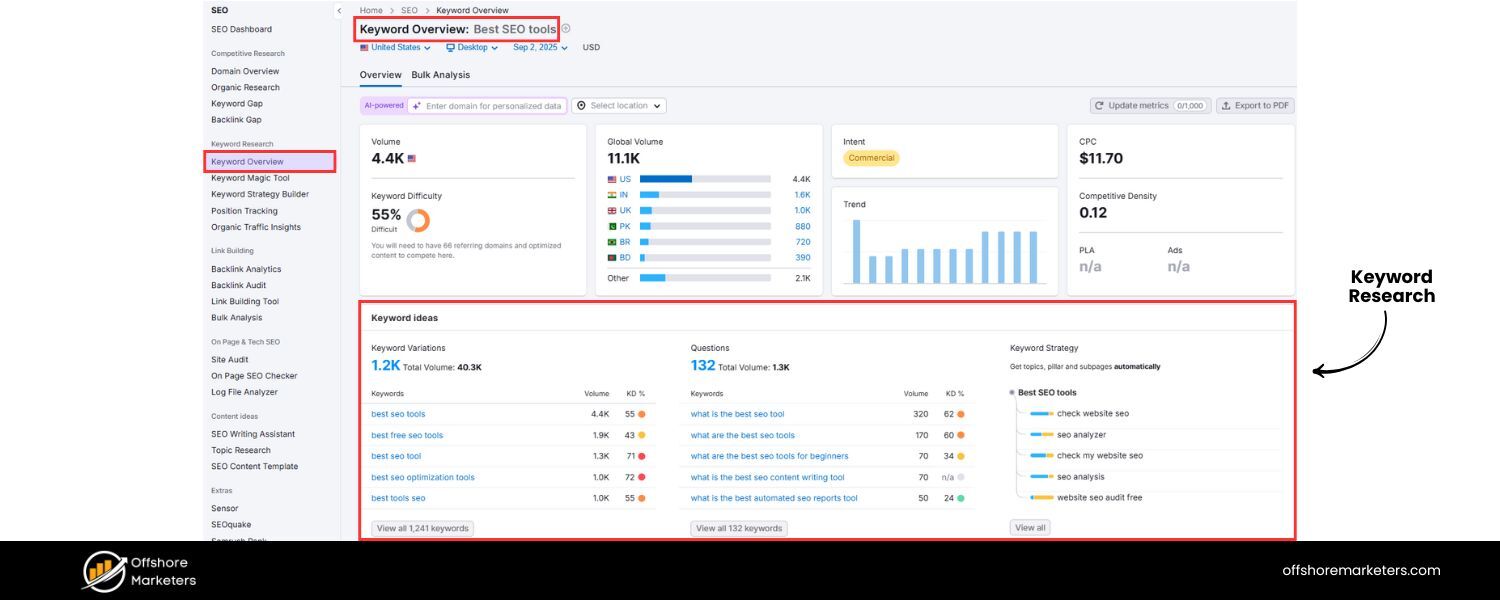
Task: Collapse the left SEO tools sidebar
Action: pos(339,10)
